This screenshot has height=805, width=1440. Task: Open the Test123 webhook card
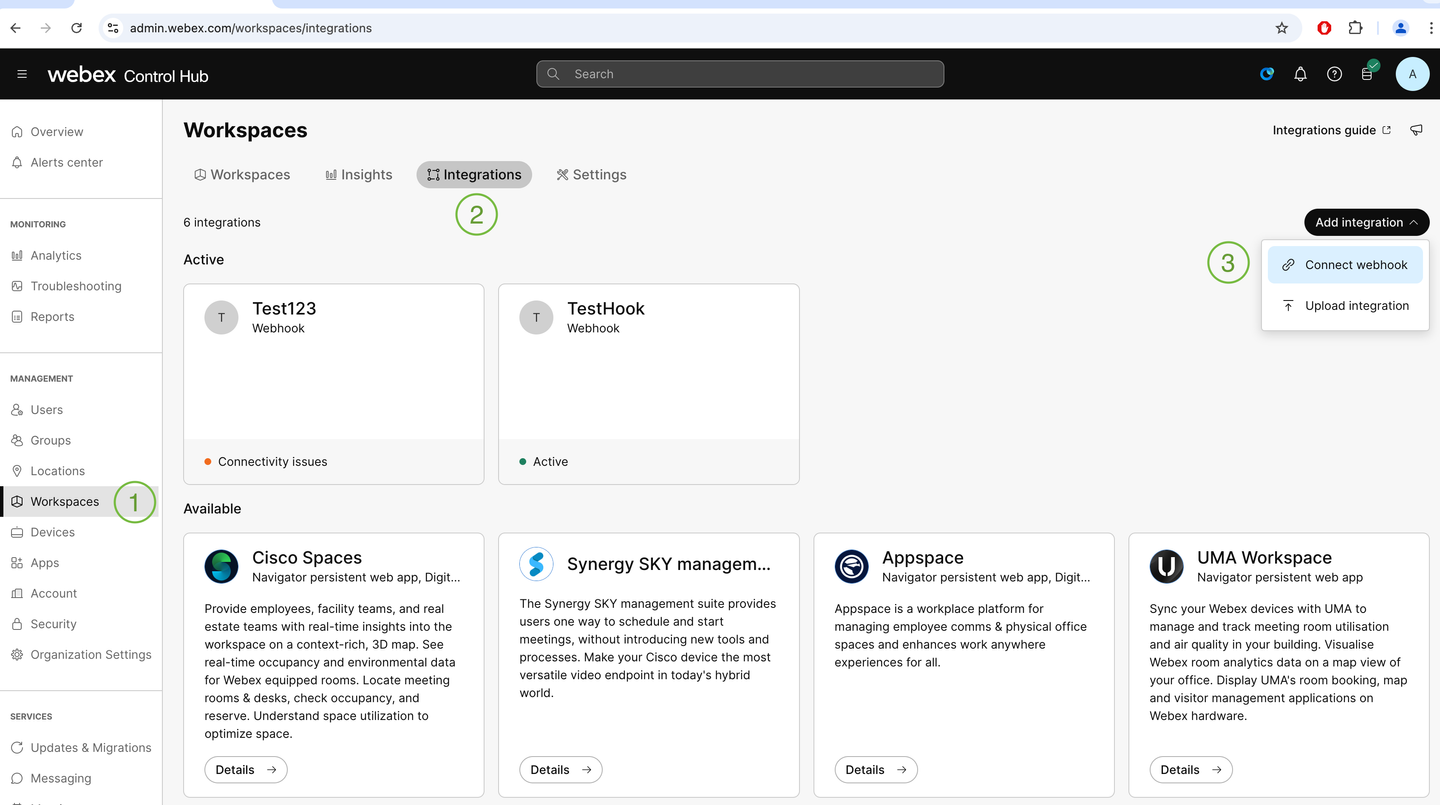(334, 384)
